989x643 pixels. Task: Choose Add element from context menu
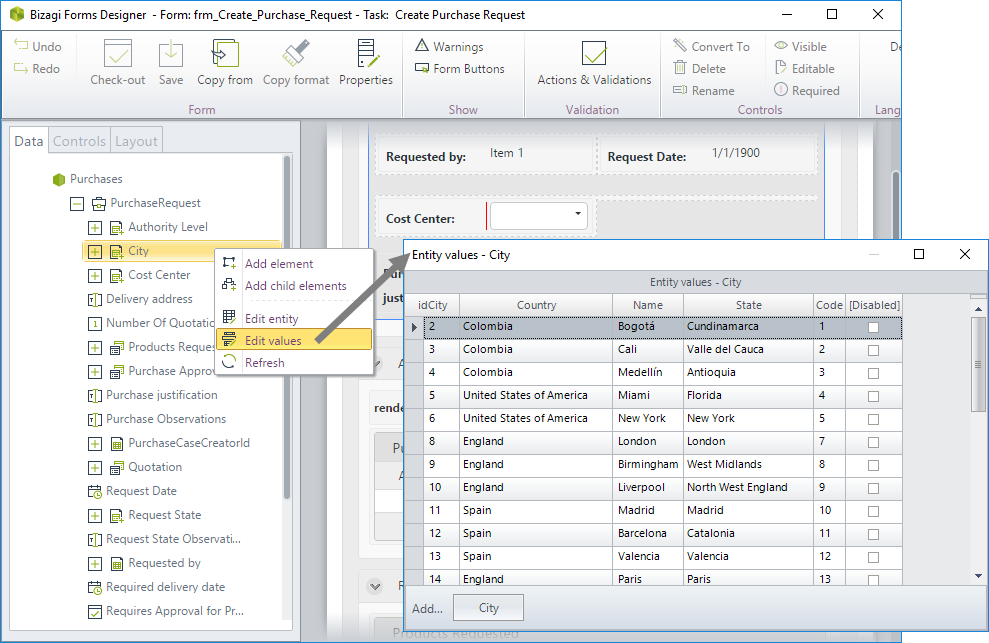pos(294,264)
